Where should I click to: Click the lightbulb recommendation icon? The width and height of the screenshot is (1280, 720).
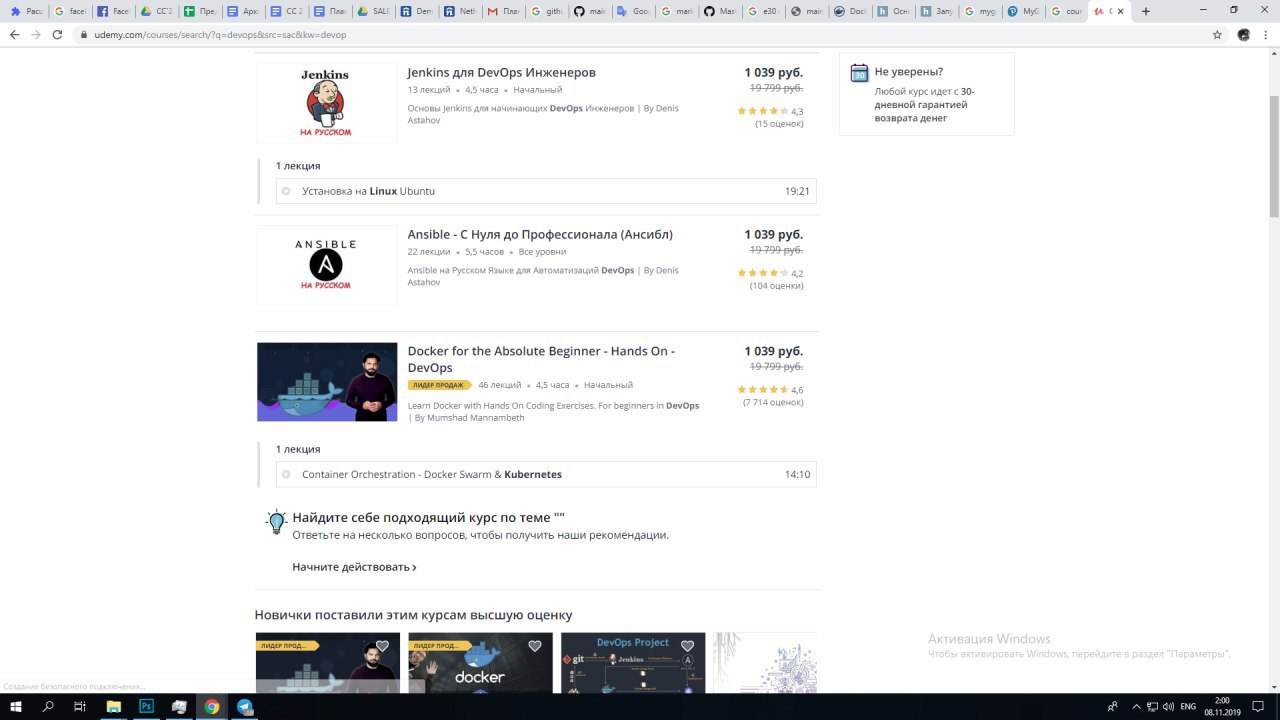276,522
